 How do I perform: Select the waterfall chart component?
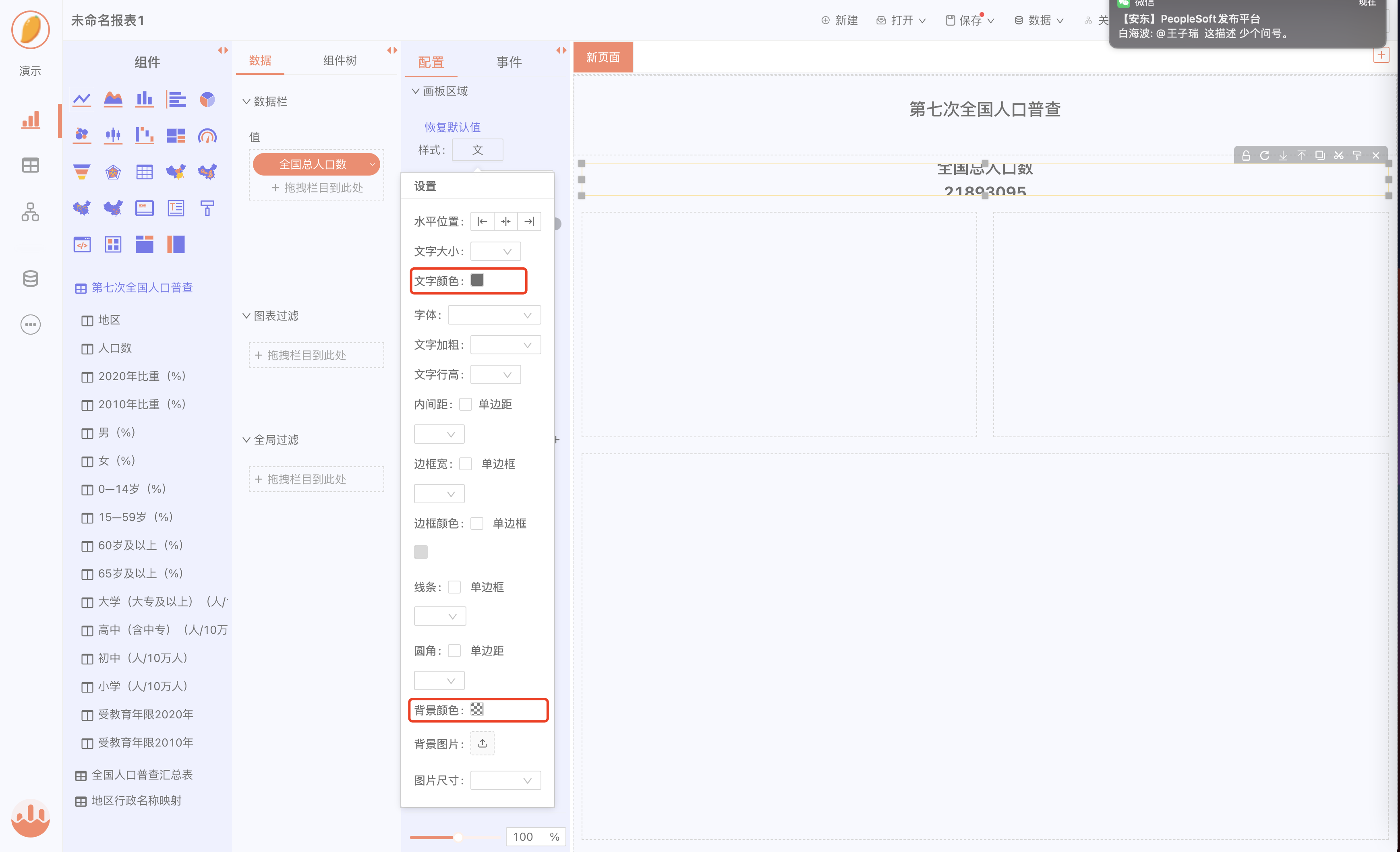(144, 135)
